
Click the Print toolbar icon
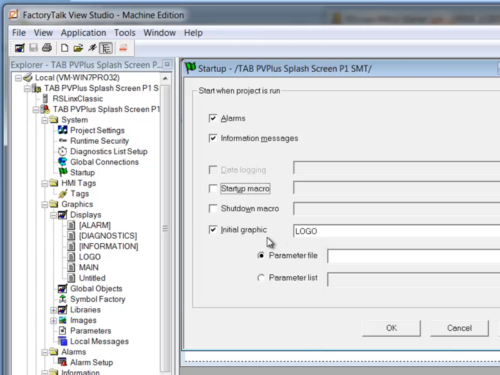pos(47,48)
